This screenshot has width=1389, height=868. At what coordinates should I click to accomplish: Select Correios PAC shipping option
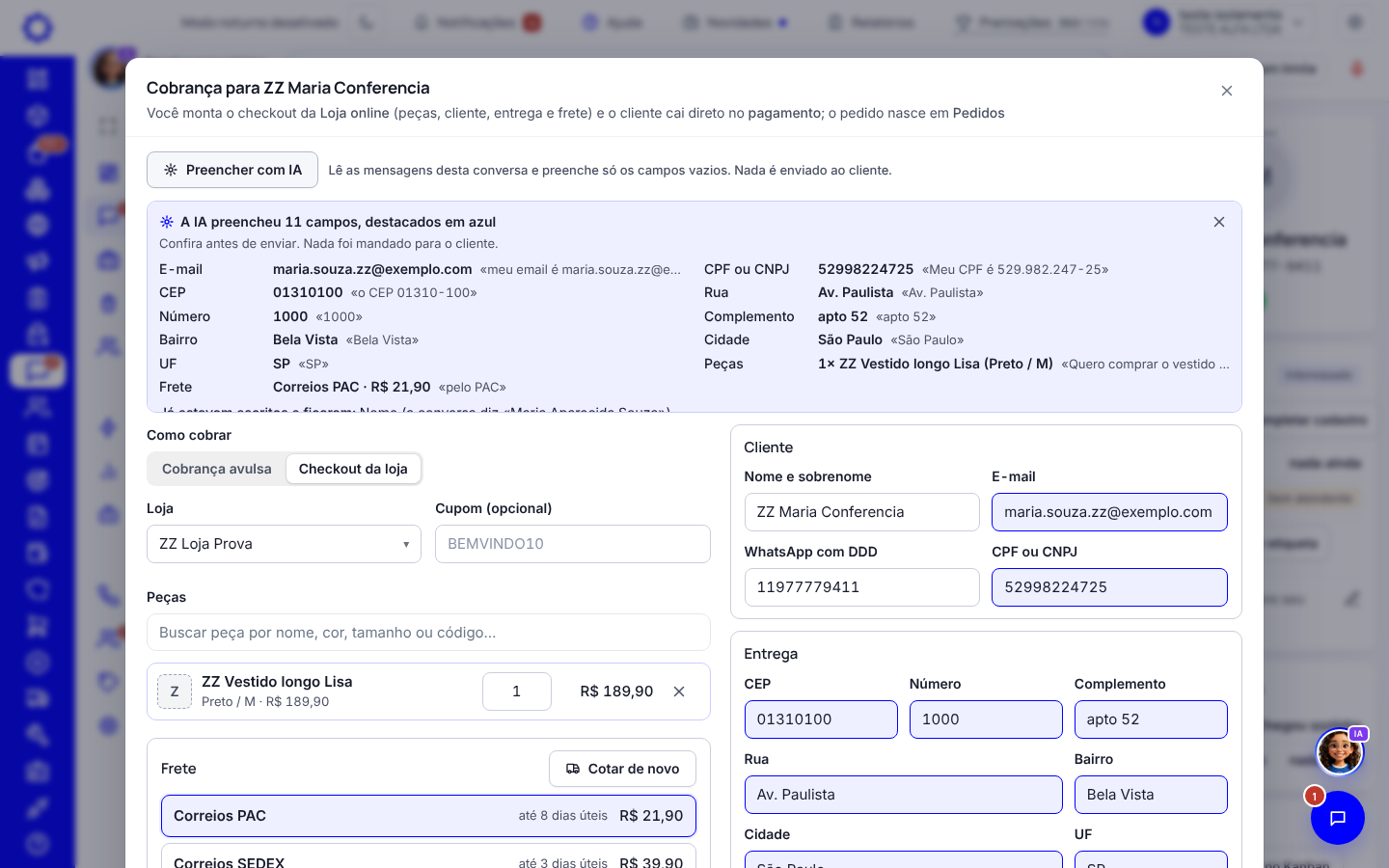point(428,816)
